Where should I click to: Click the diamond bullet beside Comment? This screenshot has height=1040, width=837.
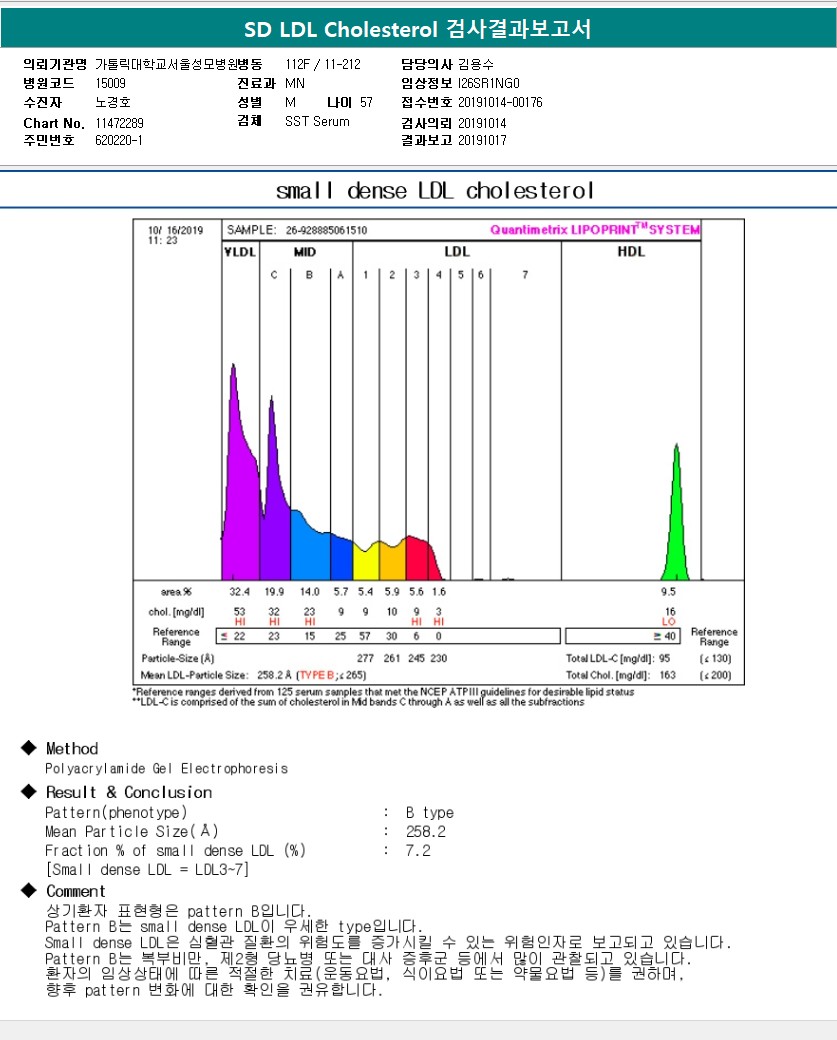(27, 890)
